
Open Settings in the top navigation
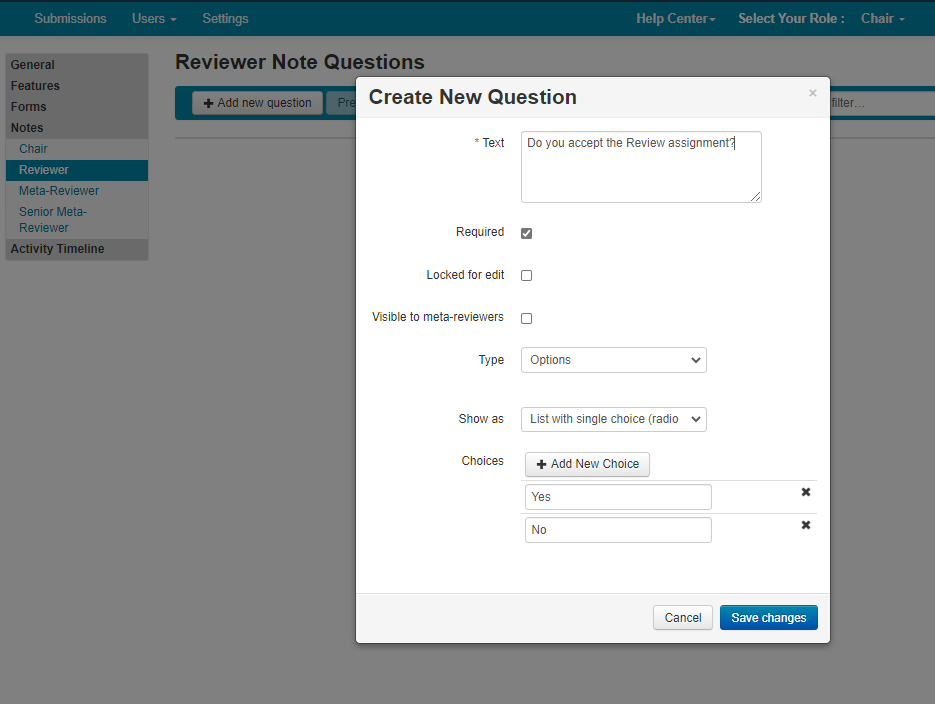point(225,18)
